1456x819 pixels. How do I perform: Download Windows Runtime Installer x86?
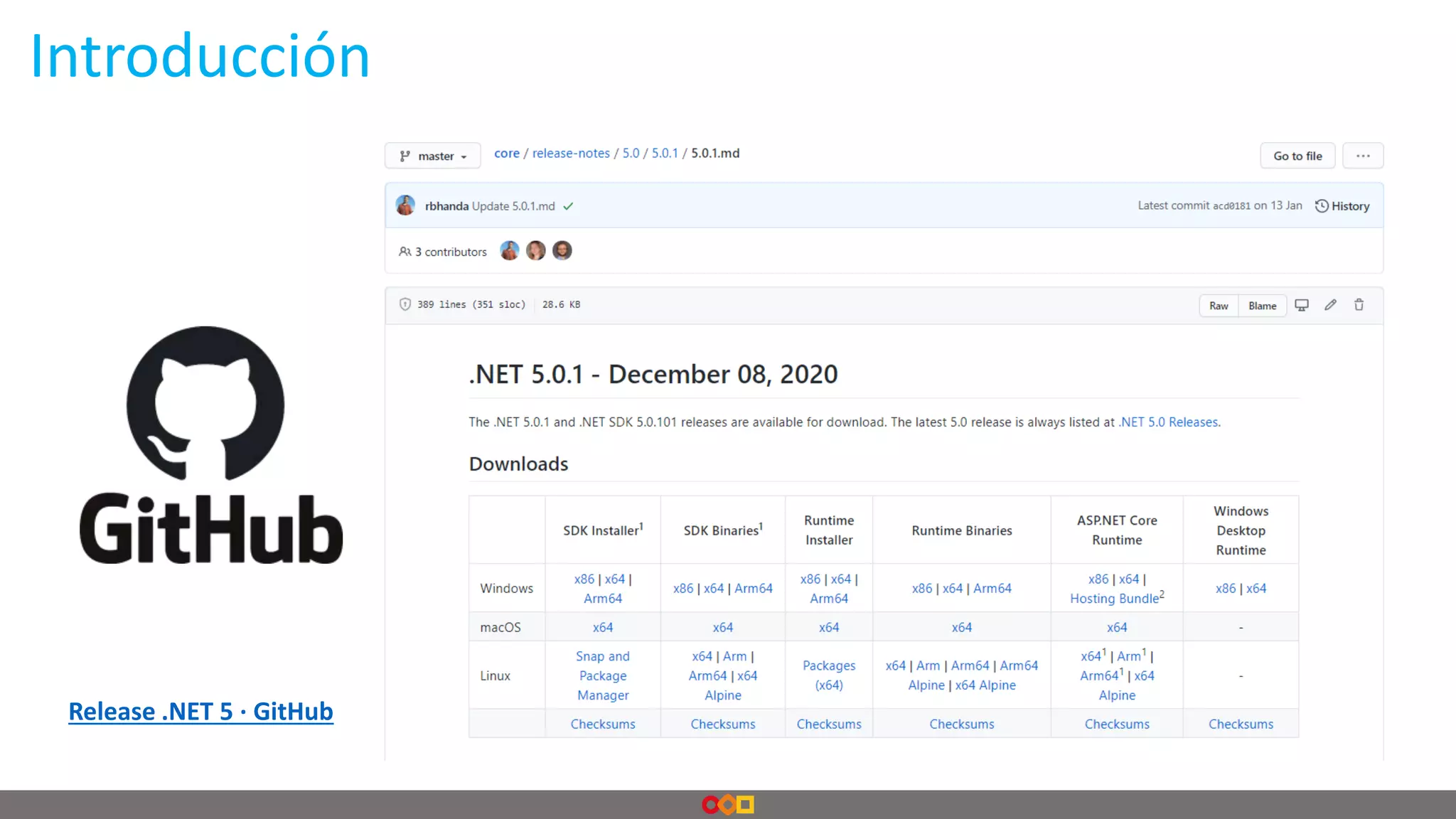[810, 579]
